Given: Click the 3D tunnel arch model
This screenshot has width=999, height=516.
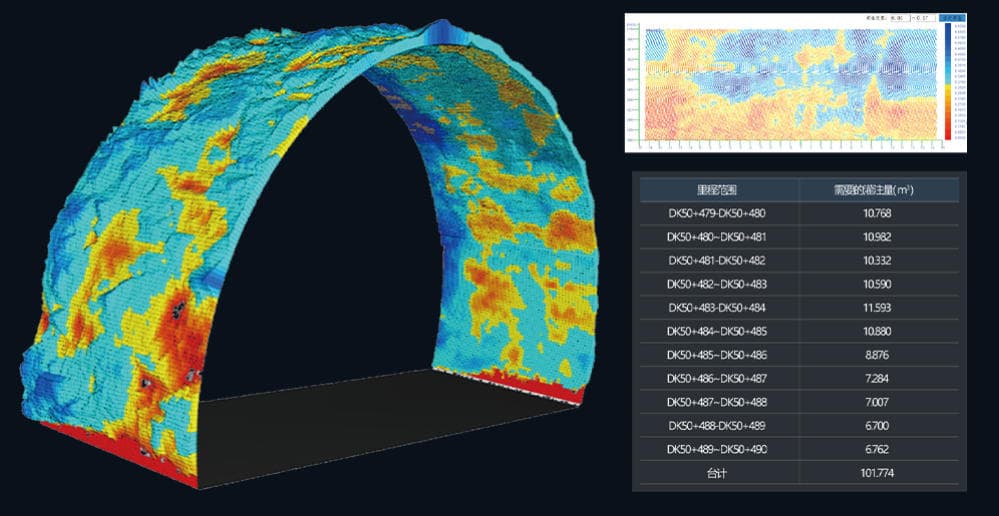Looking at the screenshot, I should 310,255.
